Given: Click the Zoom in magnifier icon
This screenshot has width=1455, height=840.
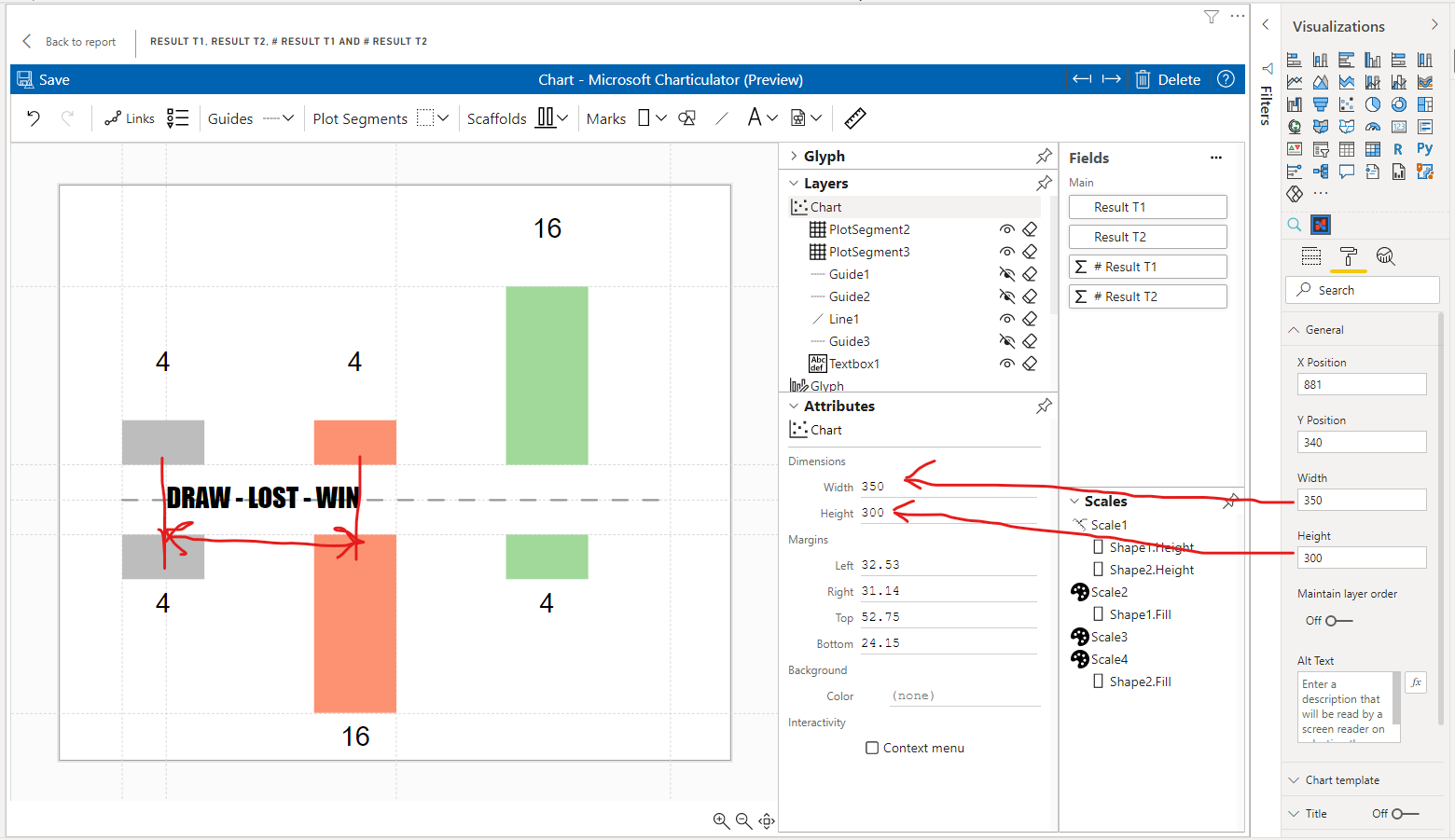Looking at the screenshot, I should [721, 820].
